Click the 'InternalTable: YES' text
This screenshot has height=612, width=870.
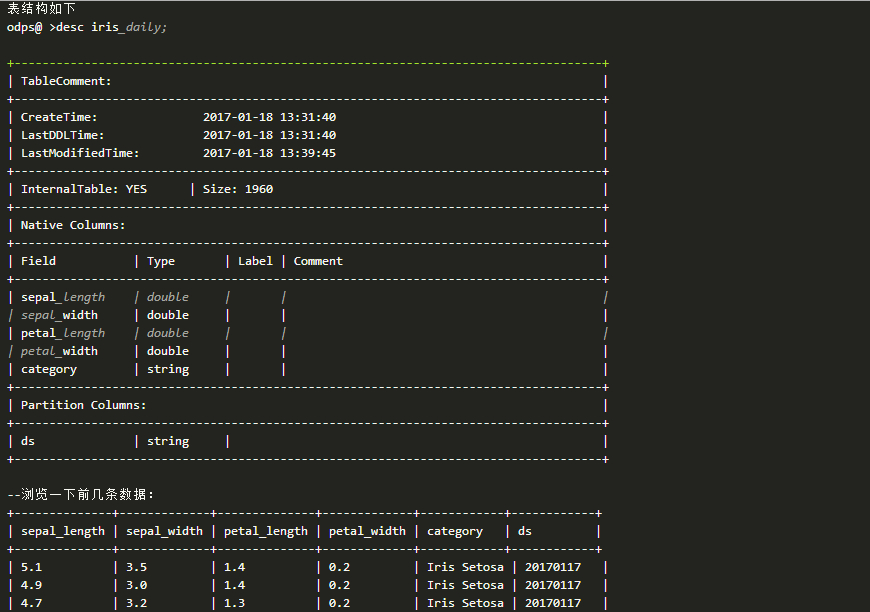tap(83, 189)
